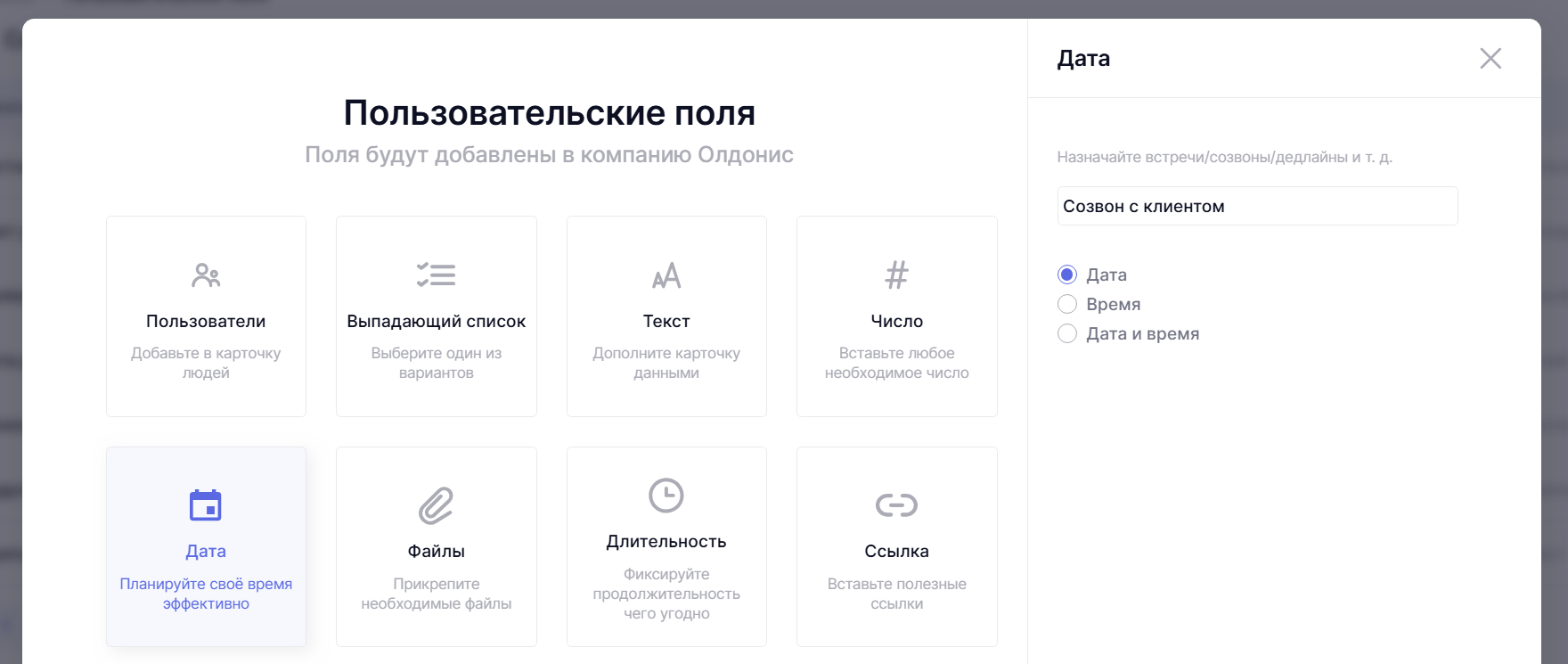The height and width of the screenshot is (664, 1568).
Task: Choose the 'Длительность' field type label
Action: [666, 541]
